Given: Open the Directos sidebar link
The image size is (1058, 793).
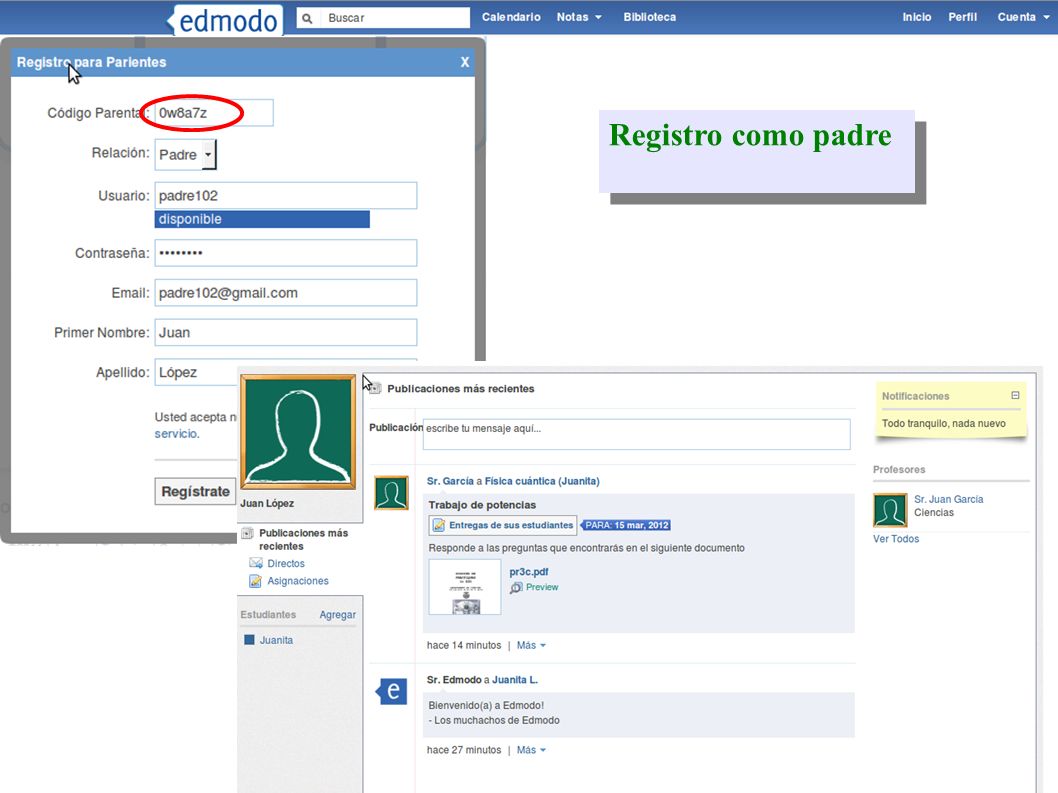Looking at the screenshot, I should click(x=286, y=564).
